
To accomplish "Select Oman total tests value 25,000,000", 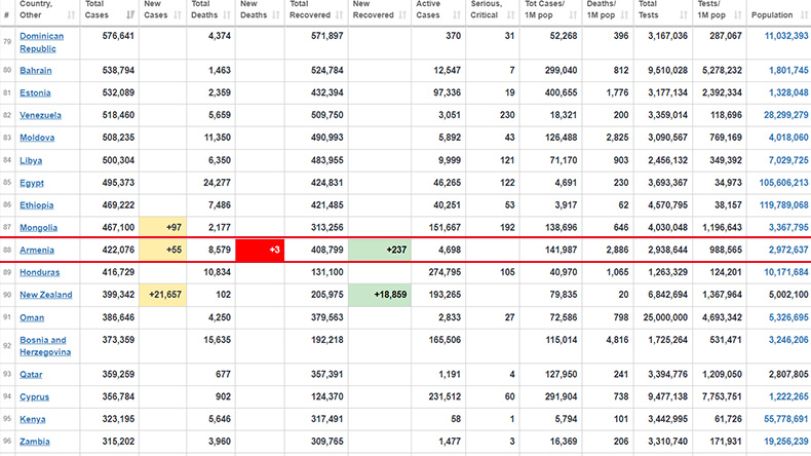I will tap(665, 317).
